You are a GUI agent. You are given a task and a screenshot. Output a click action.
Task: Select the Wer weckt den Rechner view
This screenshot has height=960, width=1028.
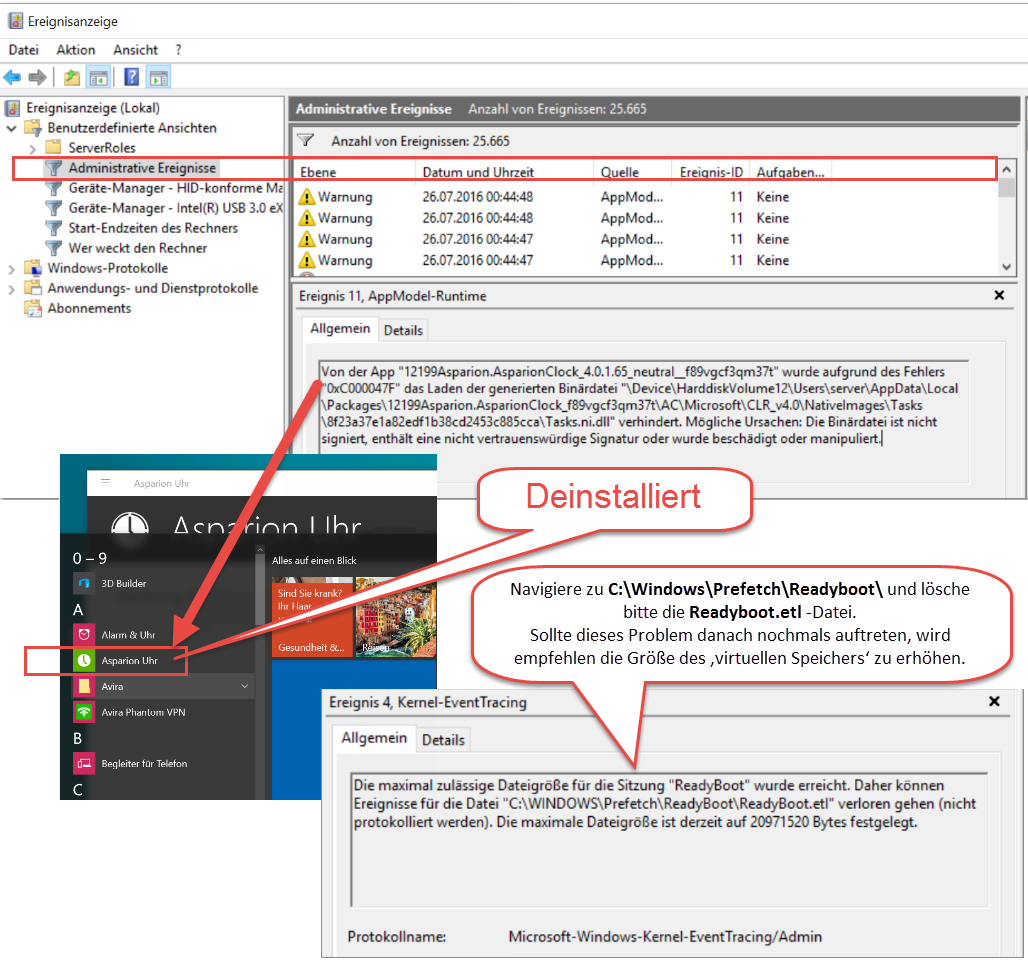click(137, 248)
